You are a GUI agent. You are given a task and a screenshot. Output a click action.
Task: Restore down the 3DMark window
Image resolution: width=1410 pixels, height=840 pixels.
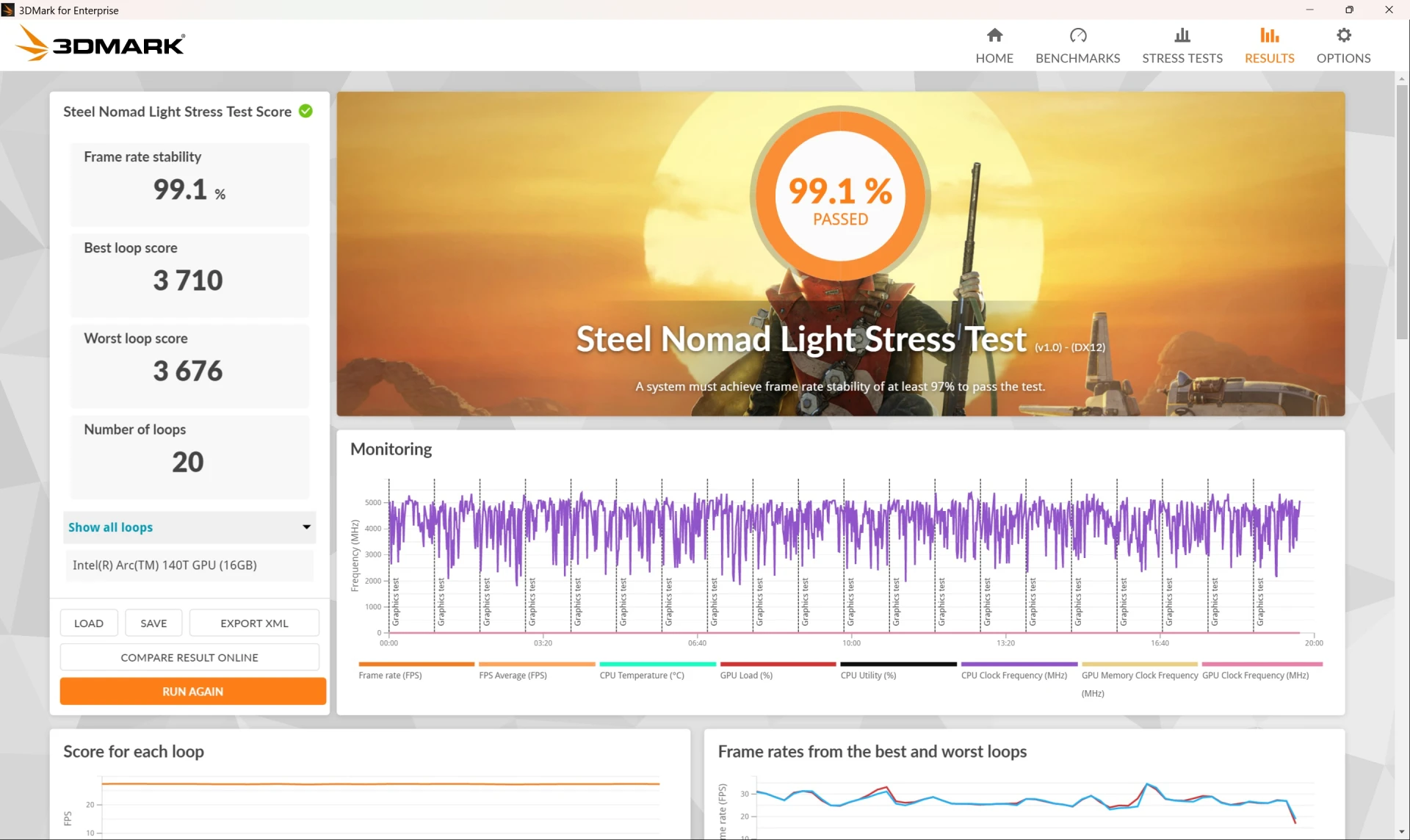(1349, 10)
